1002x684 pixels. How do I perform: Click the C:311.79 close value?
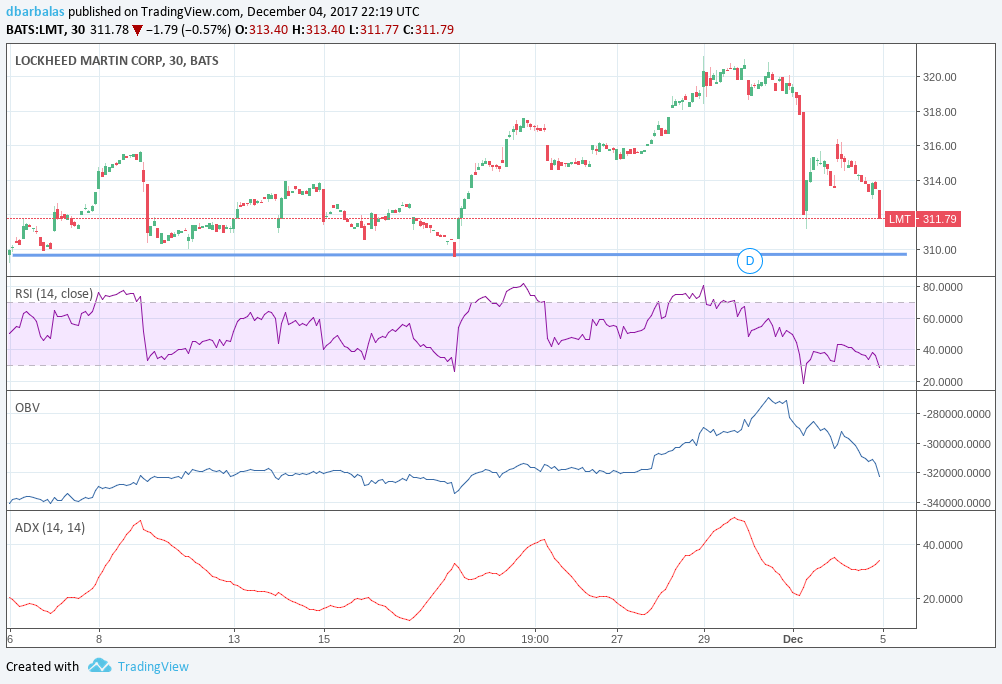point(428,29)
